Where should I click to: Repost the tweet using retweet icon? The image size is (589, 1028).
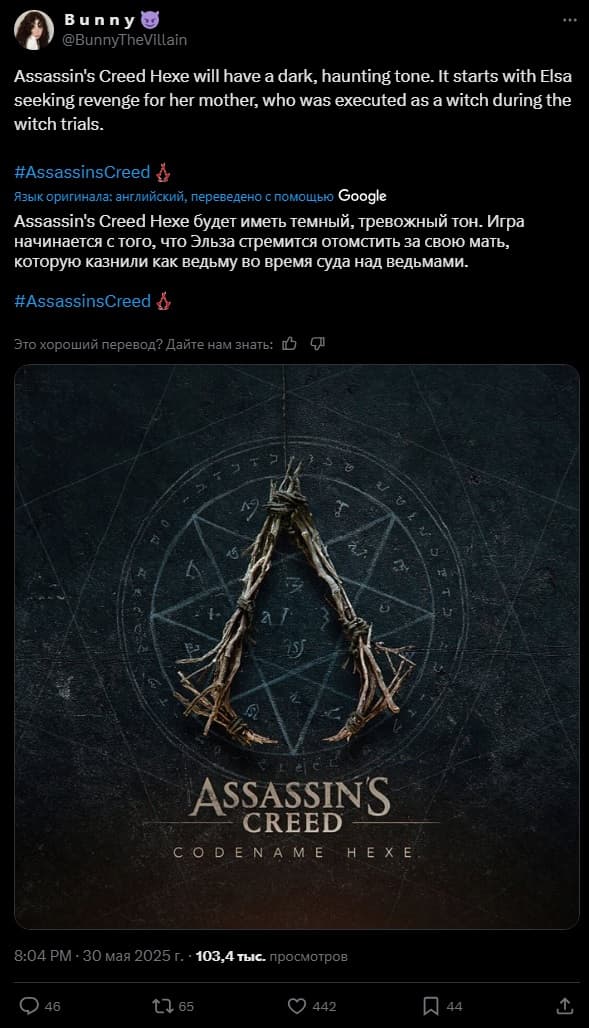161,1006
